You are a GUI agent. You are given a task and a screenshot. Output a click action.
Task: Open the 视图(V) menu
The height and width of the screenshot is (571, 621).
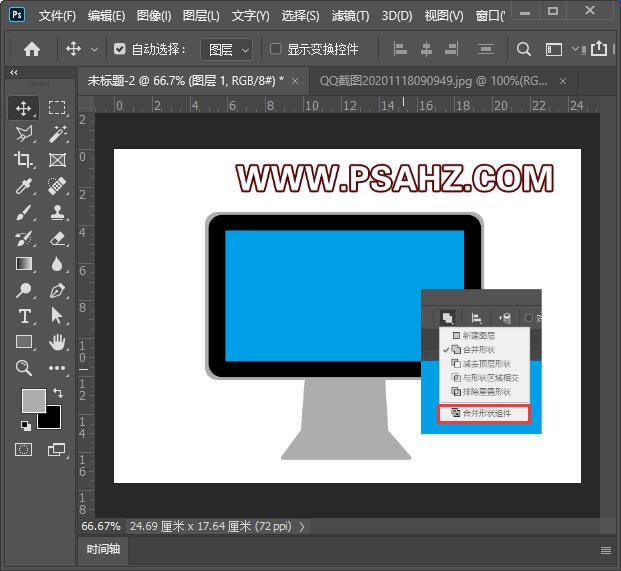pyautogui.click(x=444, y=16)
